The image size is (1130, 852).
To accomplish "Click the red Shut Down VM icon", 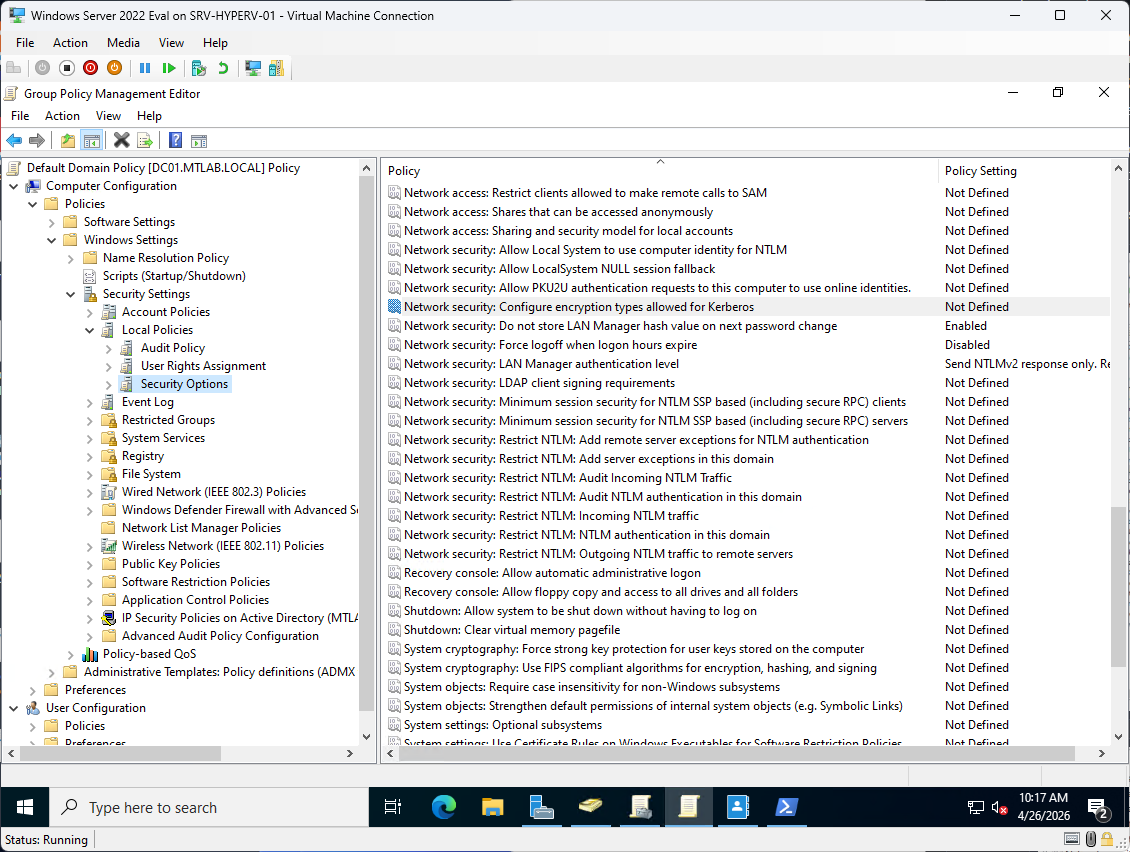I will [90, 68].
